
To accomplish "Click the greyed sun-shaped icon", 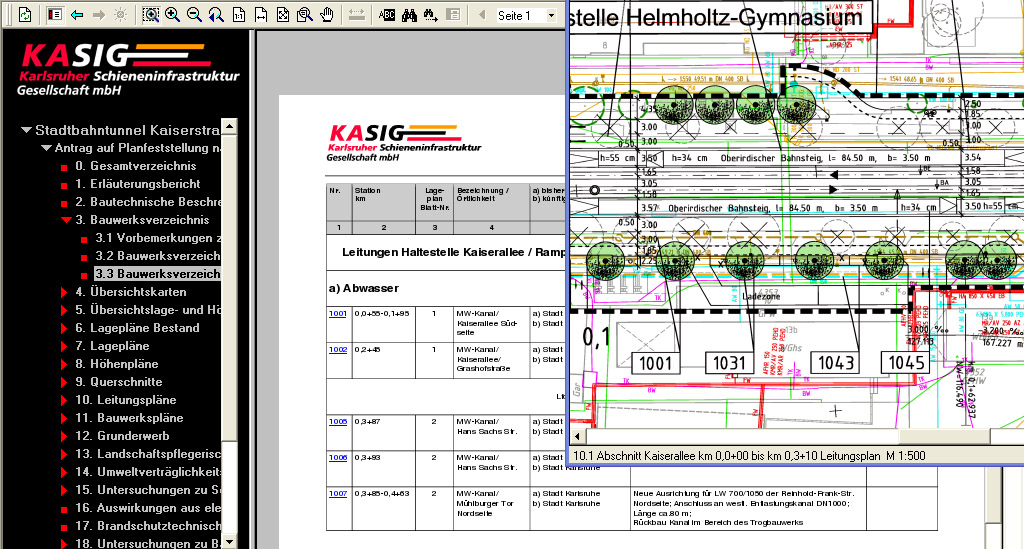I will click(x=121, y=15).
